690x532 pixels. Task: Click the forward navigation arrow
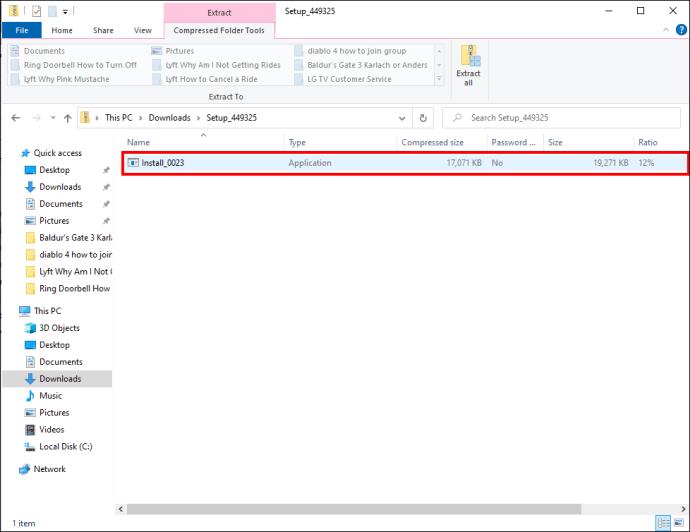point(37,118)
